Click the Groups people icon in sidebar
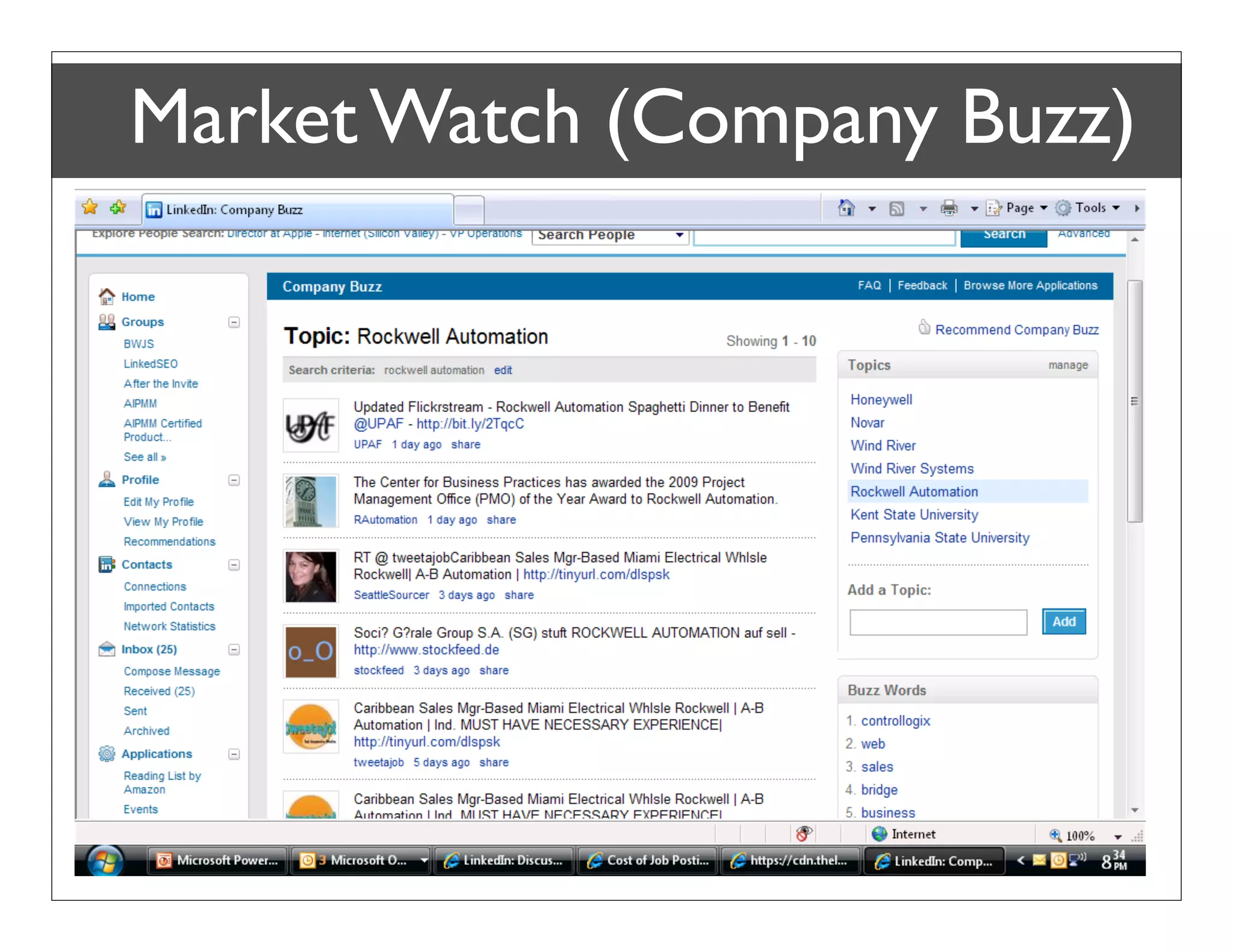Image resolution: width=1233 pixels, height=952 pixels. tap(107, 322)
